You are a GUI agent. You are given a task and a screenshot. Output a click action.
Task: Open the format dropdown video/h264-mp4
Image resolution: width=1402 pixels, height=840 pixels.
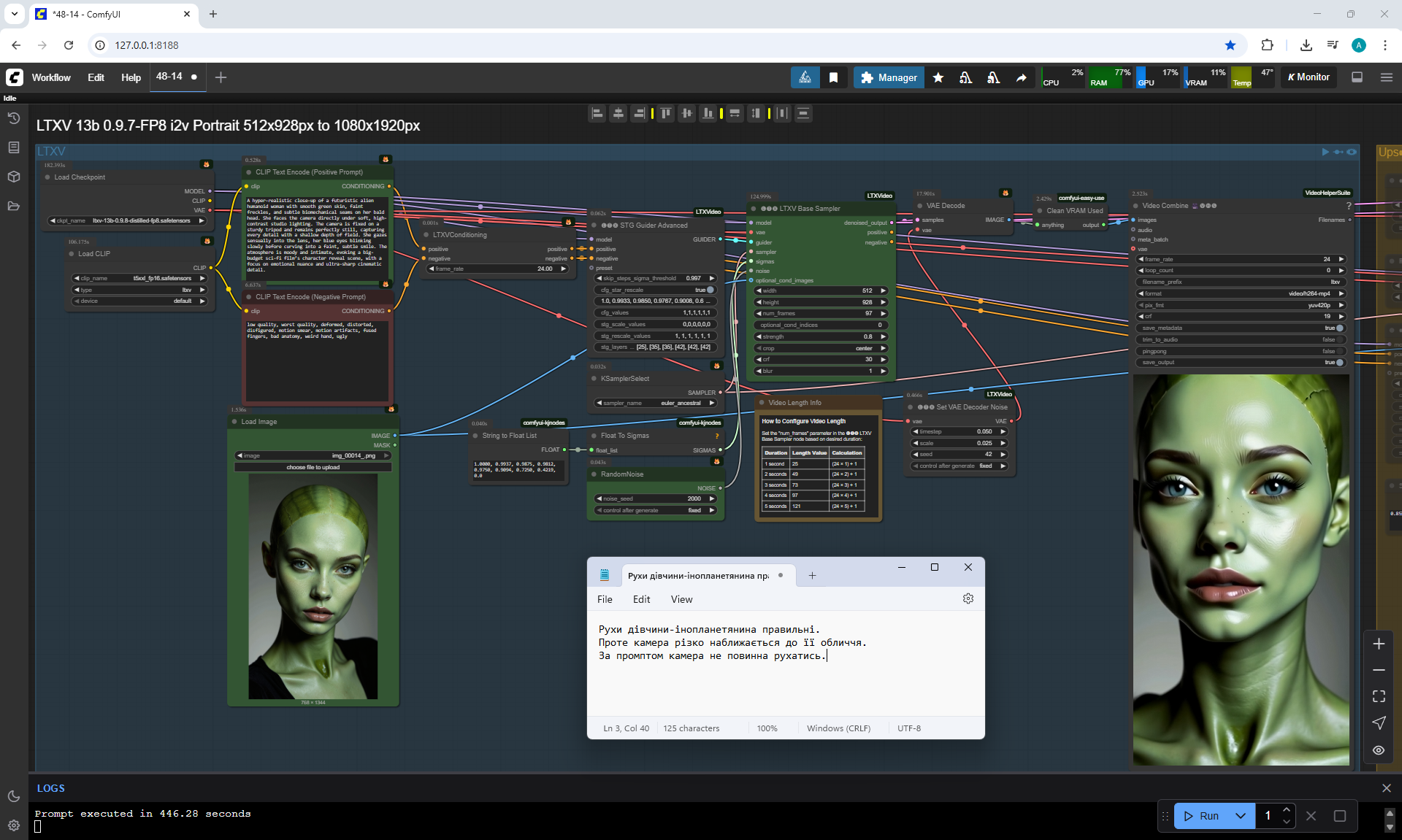pos(1241,293)
